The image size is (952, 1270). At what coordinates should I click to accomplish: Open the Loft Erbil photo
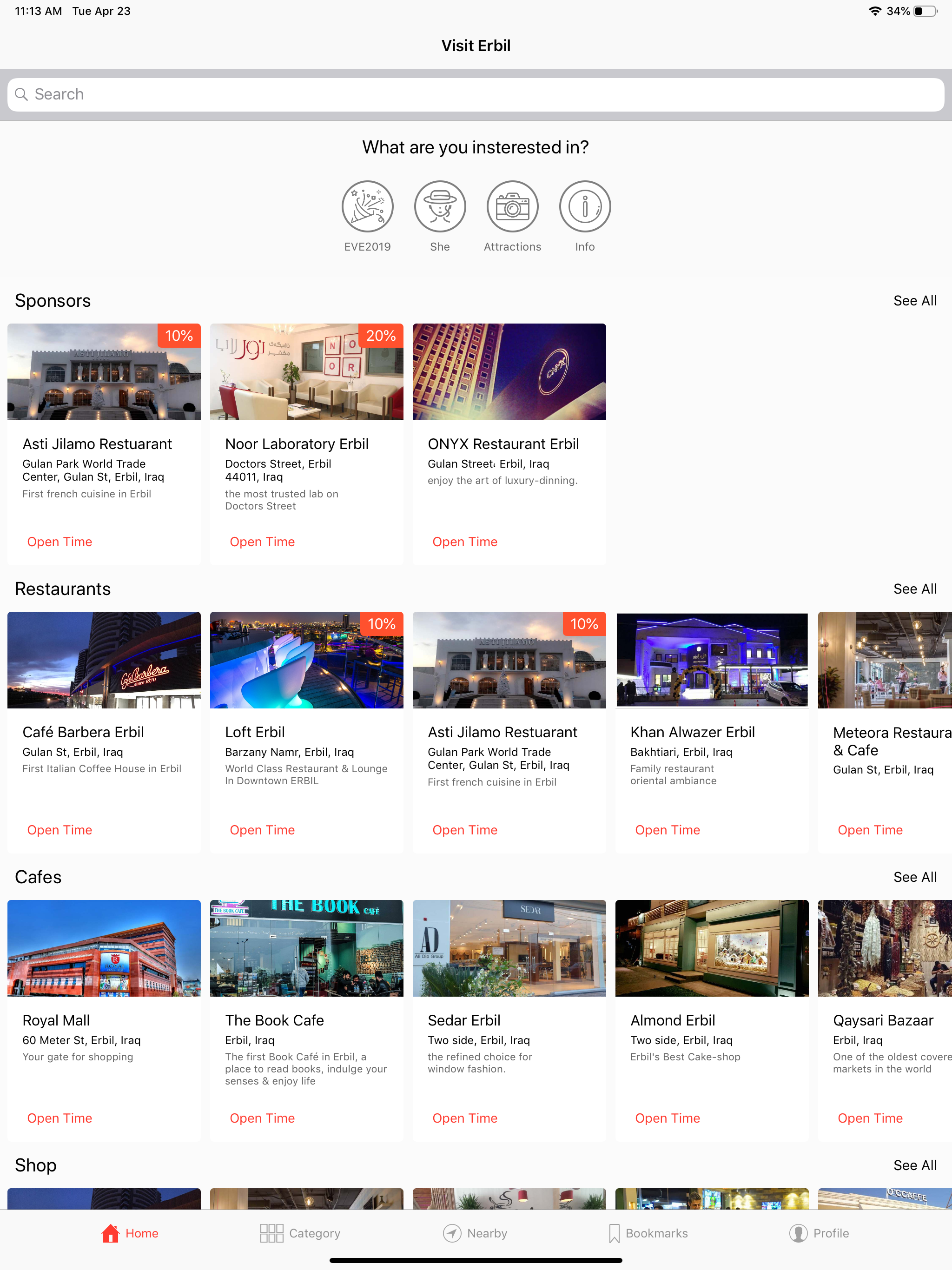tap(307, 660)
